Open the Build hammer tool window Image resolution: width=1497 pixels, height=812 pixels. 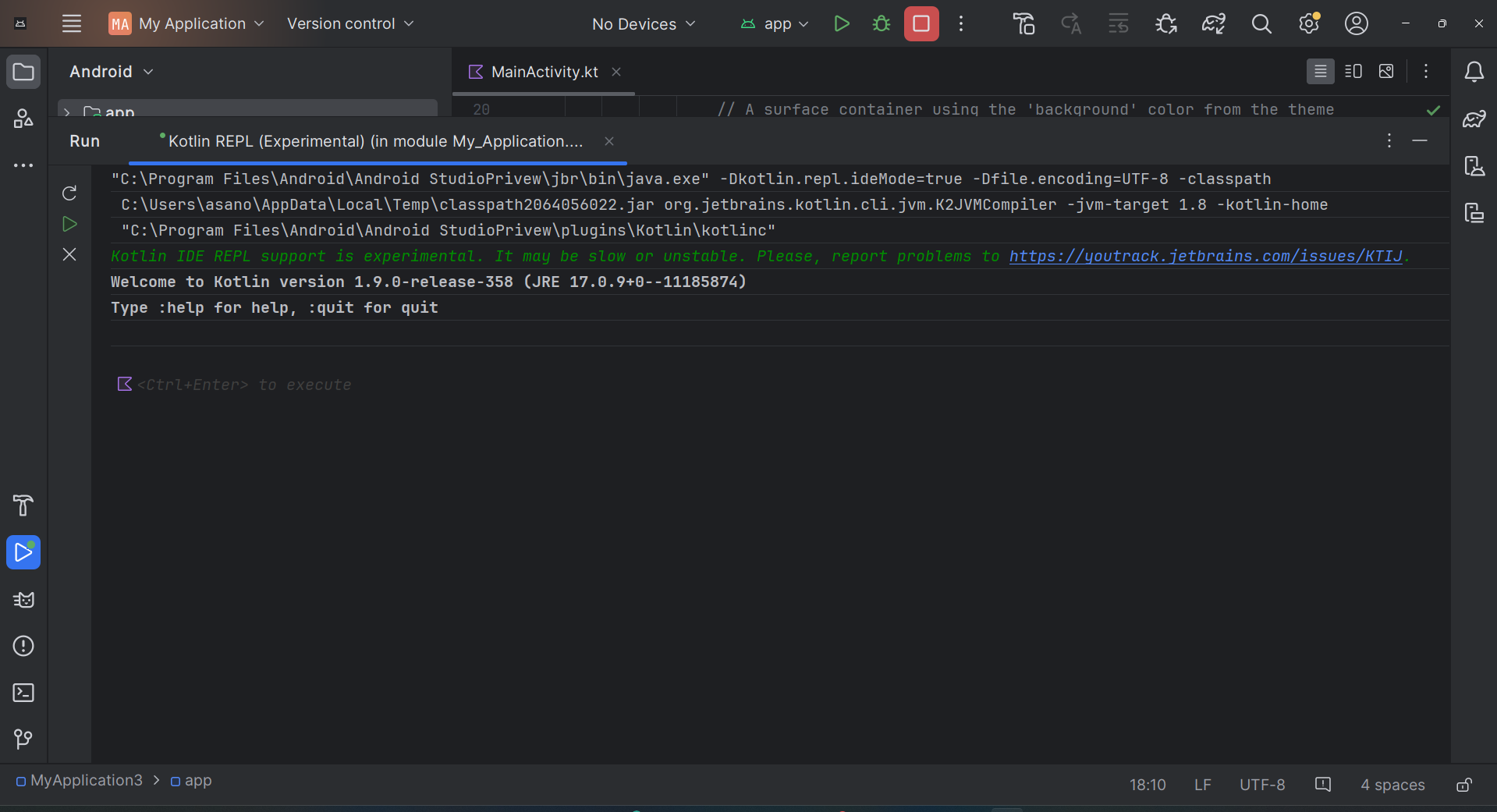click(23, 505)
